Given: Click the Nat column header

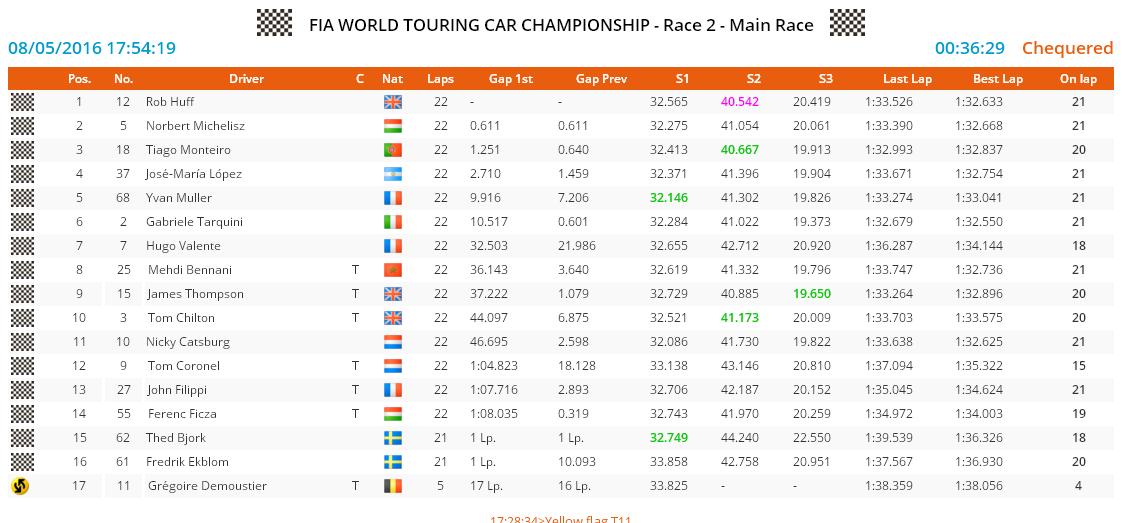Looking at the screenshot, I should click(392, 79).
